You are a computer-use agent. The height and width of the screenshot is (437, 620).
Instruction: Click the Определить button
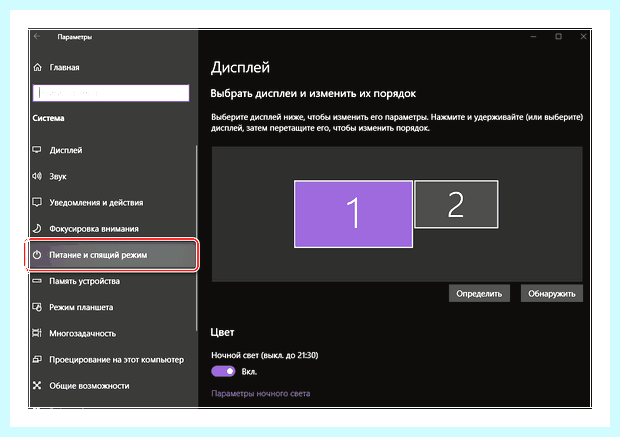coord(479,293)
